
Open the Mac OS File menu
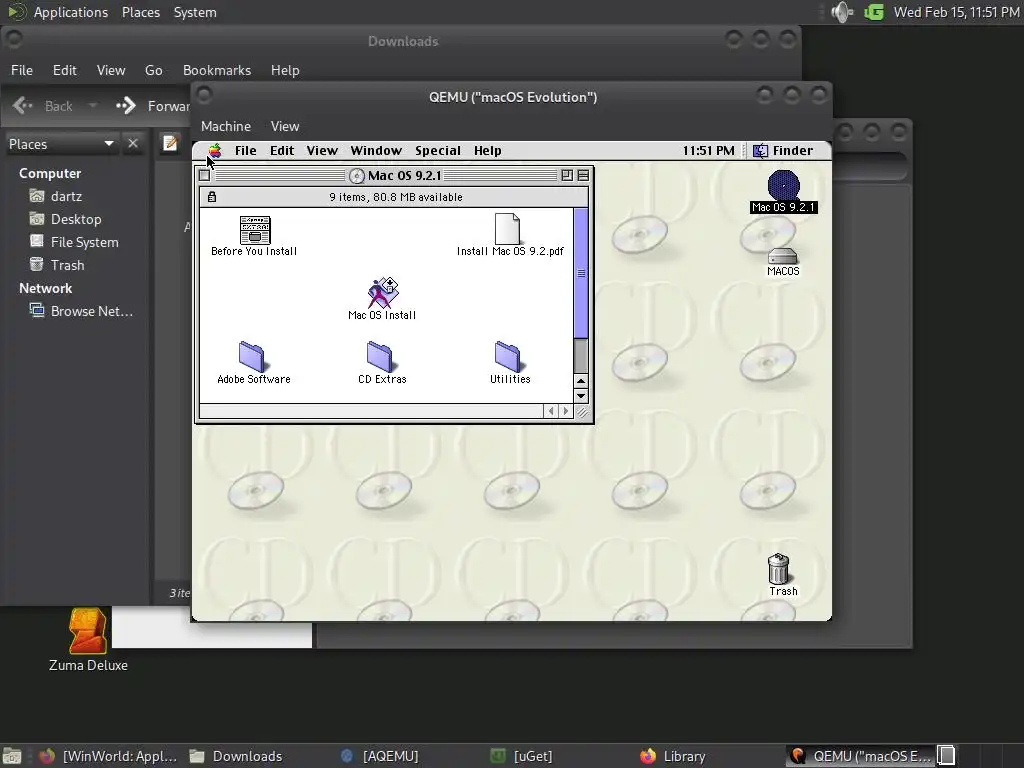pyautogui.click(x=246, y=151)
